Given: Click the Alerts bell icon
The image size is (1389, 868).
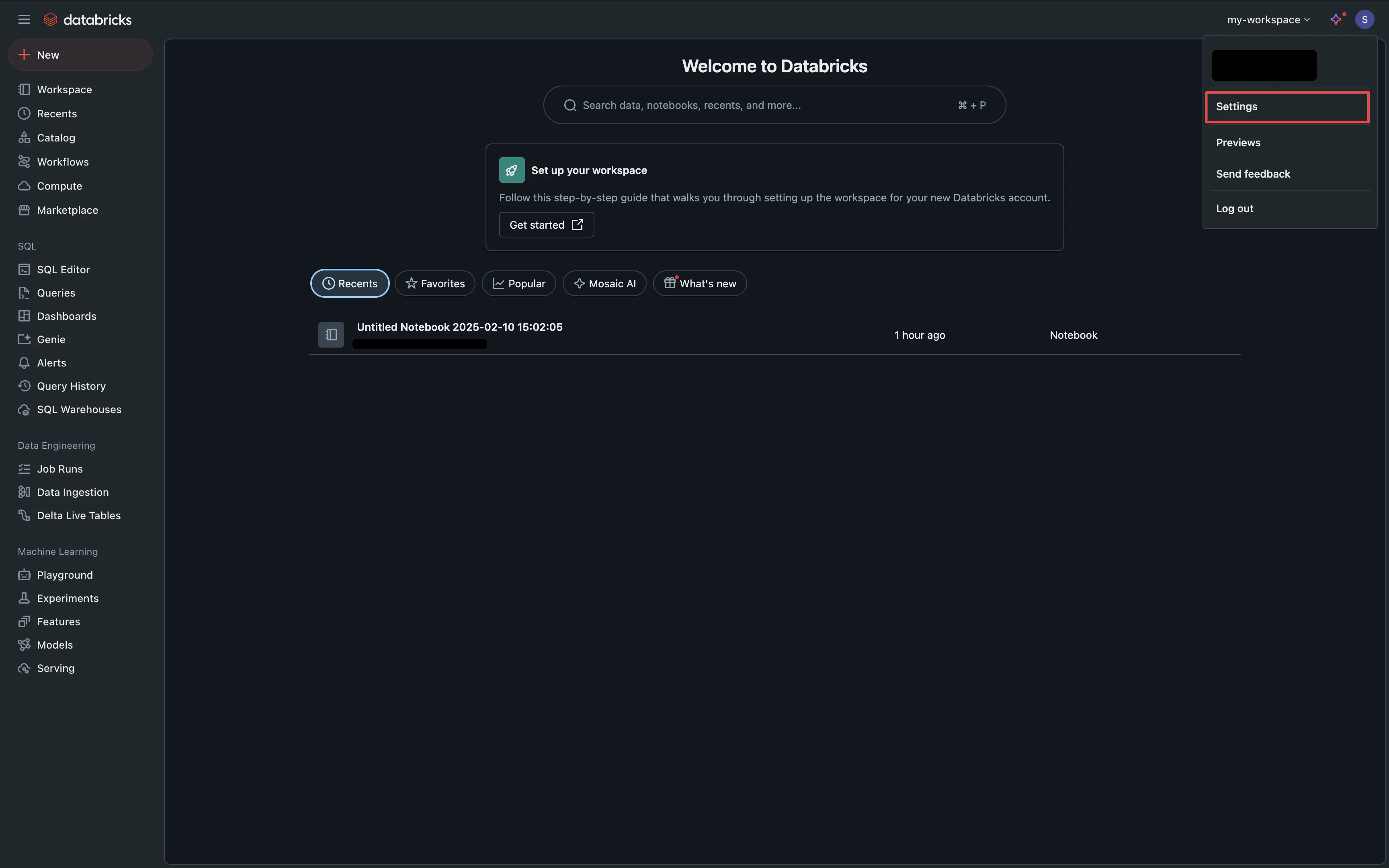Looking at the screenshot, I should click(24, 363).
